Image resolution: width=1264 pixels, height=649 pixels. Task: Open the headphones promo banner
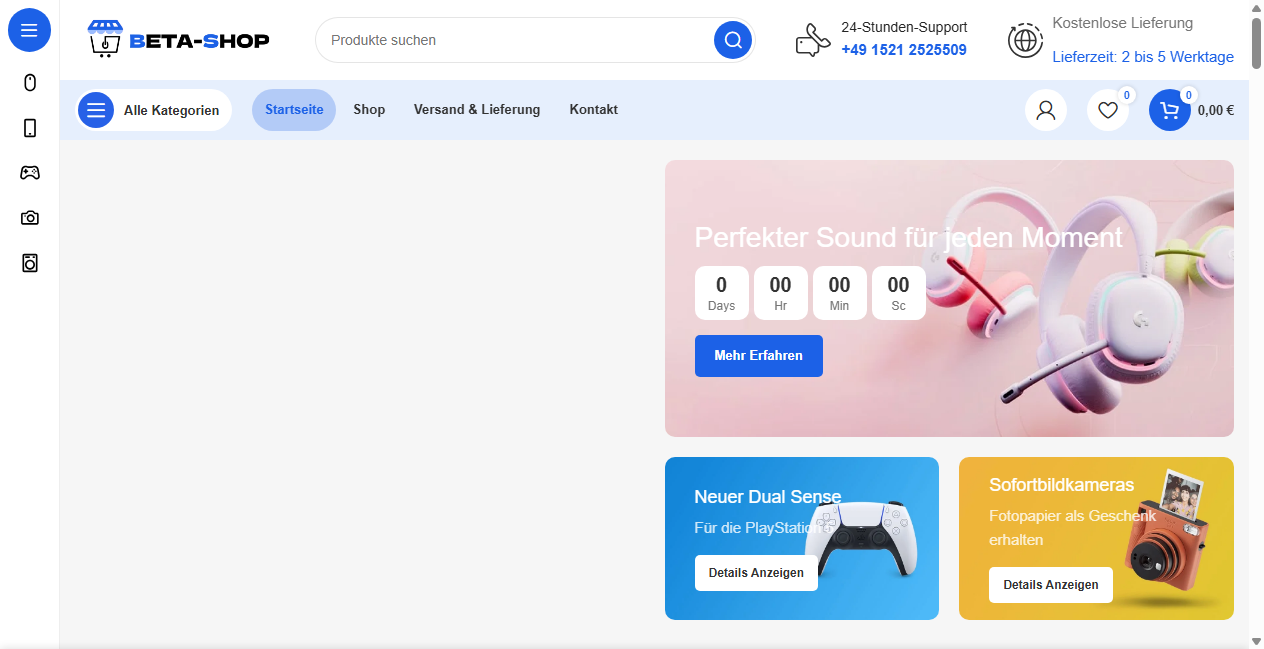949,298
